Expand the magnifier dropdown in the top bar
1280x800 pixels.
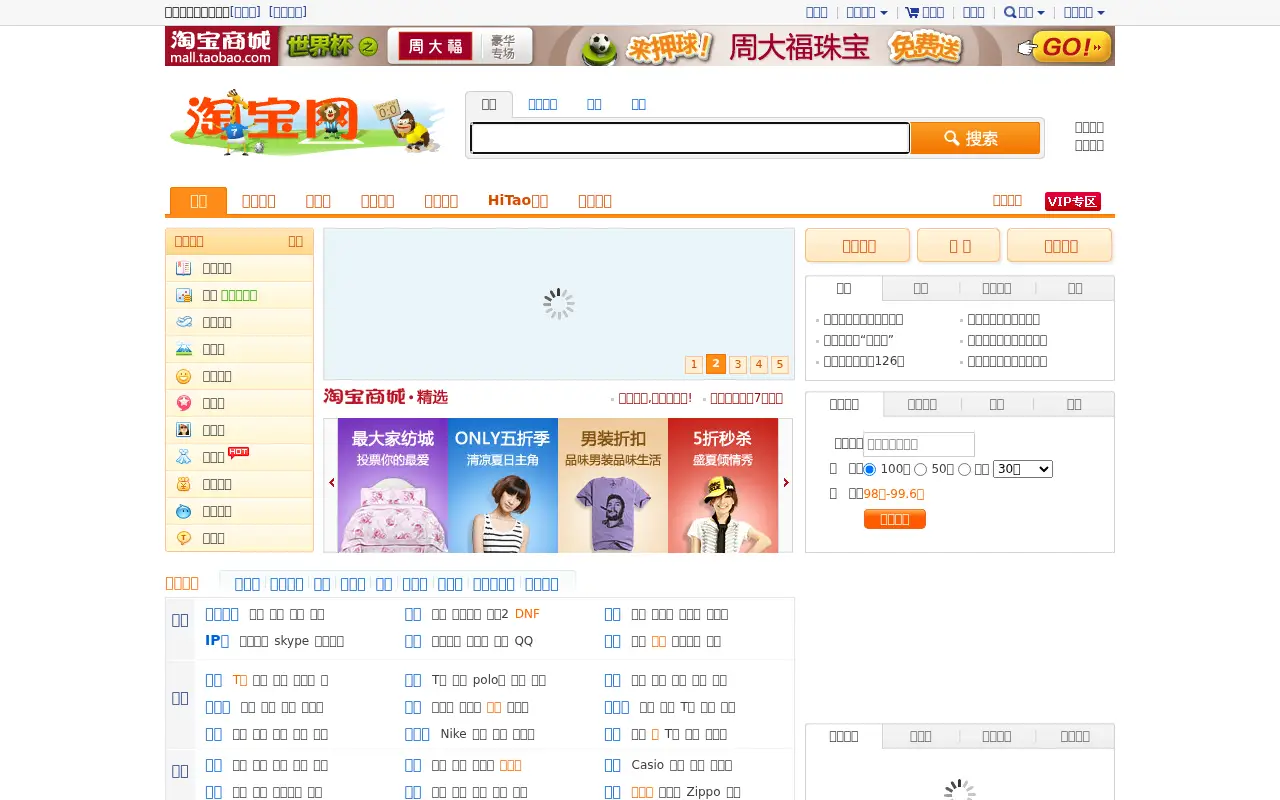click(x=1024, y=12)
